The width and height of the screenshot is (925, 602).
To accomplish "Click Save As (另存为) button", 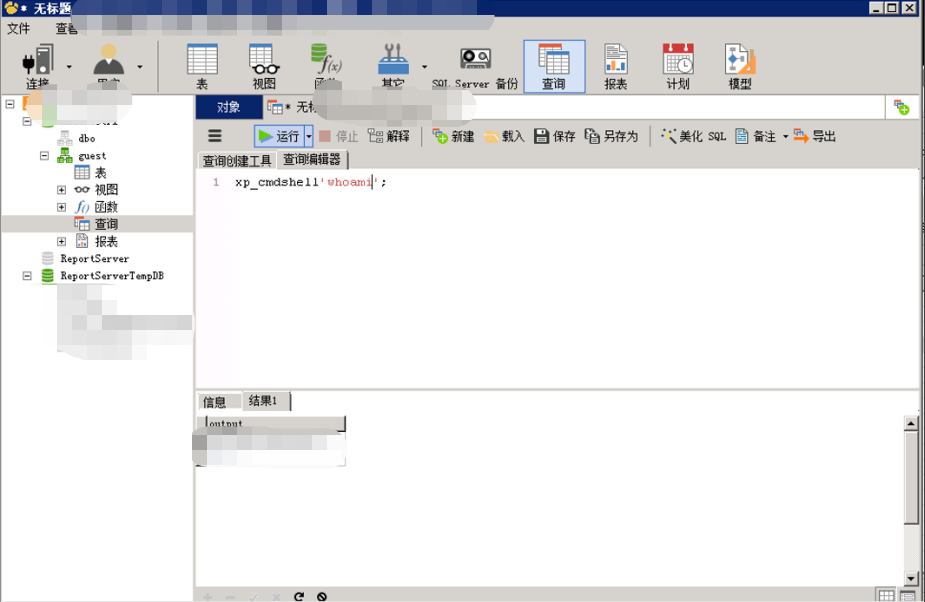I will [x=611, y=136].
